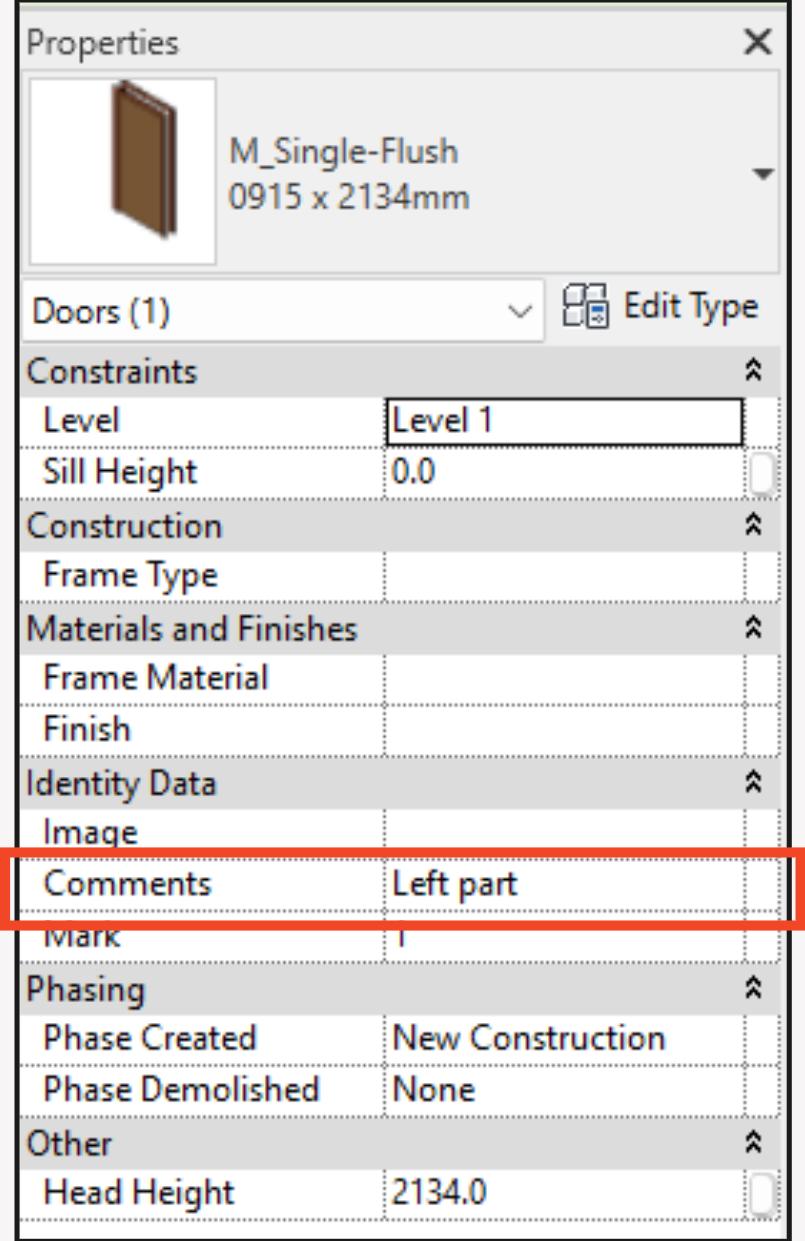This screenshot has height=1241, width=805.
Task: Click the Phase Demolished value None
Action: [x=564, y=1089]
